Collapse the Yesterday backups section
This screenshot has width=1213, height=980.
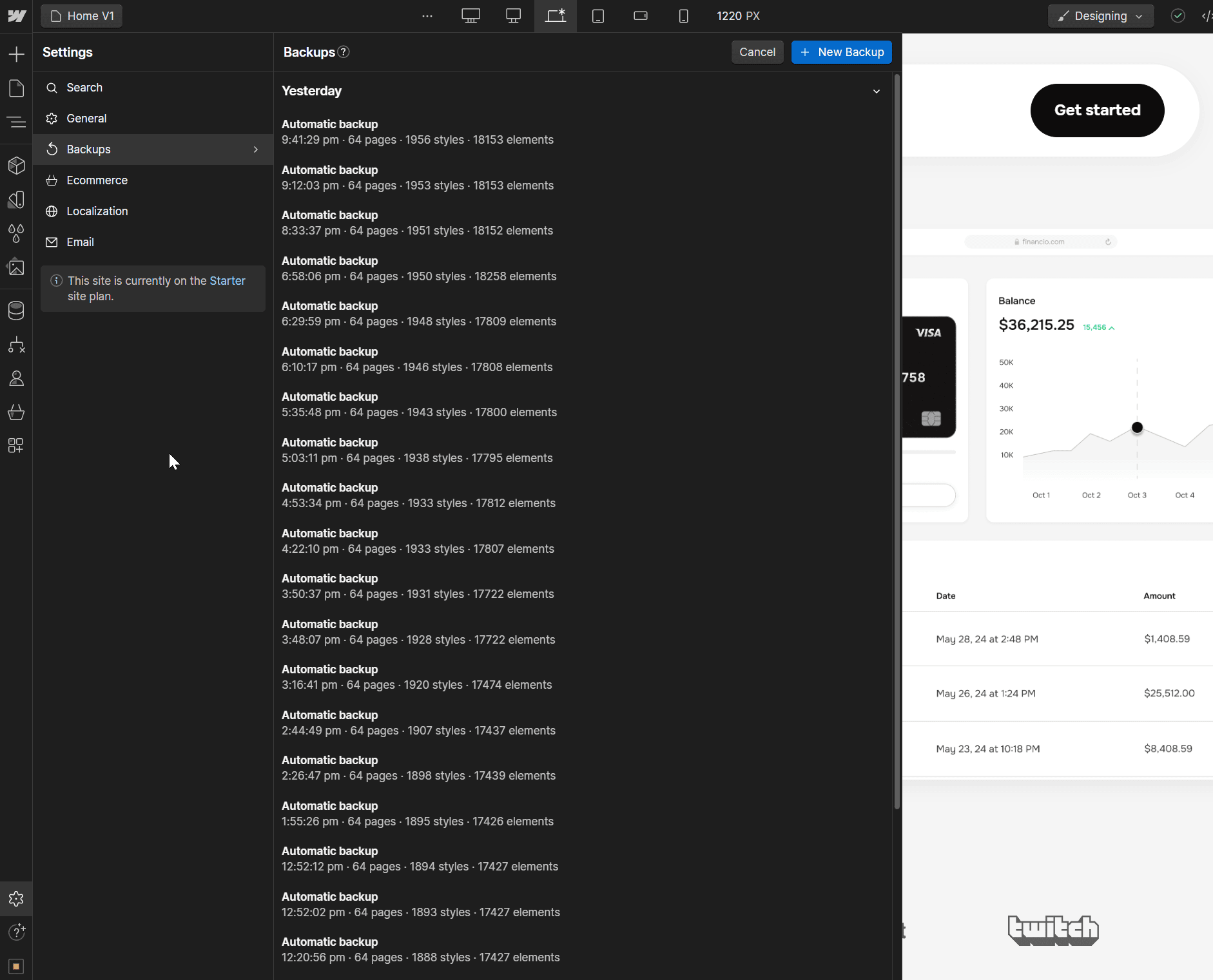click(877, 91)
